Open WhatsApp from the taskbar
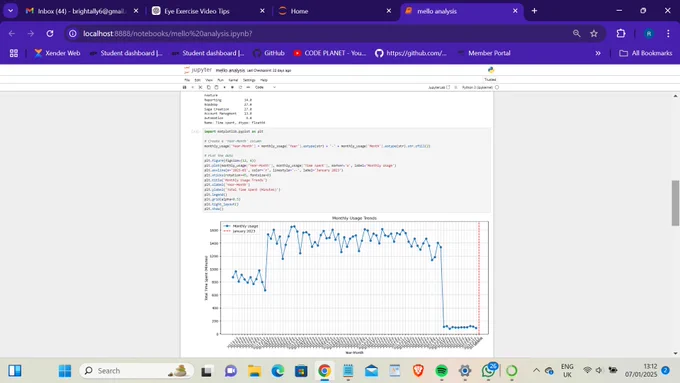680x383 pixels. (x=488, y=371)
